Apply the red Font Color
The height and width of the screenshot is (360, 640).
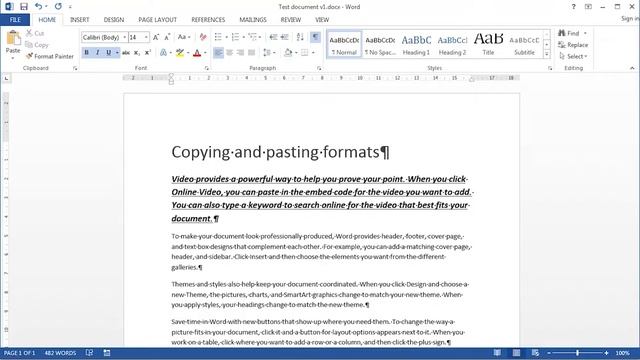197,53
